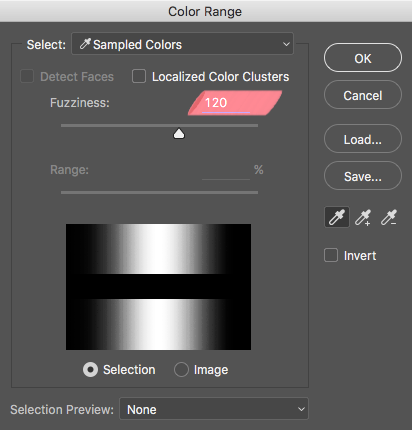Open the Selection Preview dropdown
The height and width of the screenshot is (430, 412).
pyautogui.click(x=214, y=409)
